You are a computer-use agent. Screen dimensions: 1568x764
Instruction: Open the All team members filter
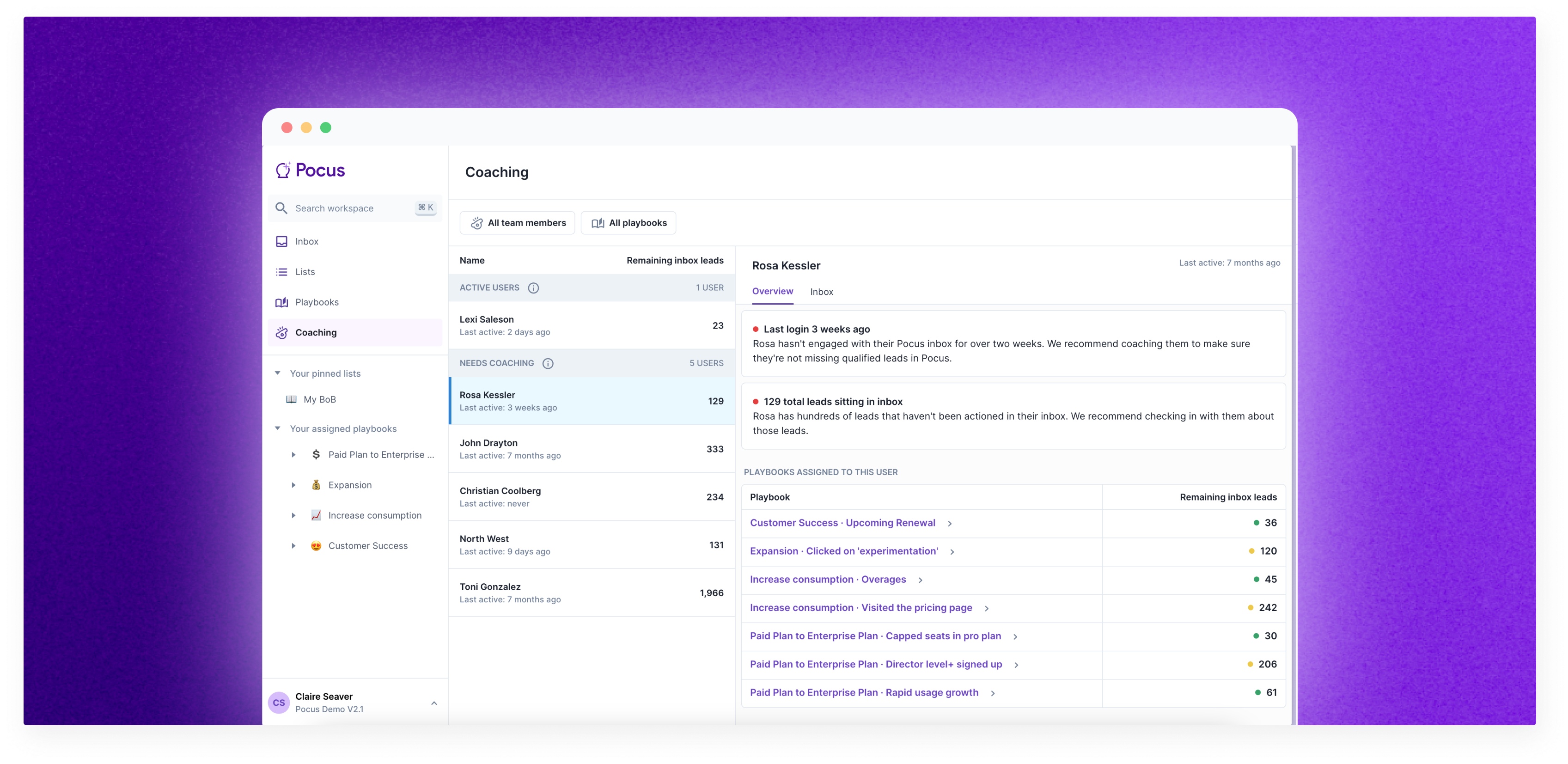click(518, 223)
